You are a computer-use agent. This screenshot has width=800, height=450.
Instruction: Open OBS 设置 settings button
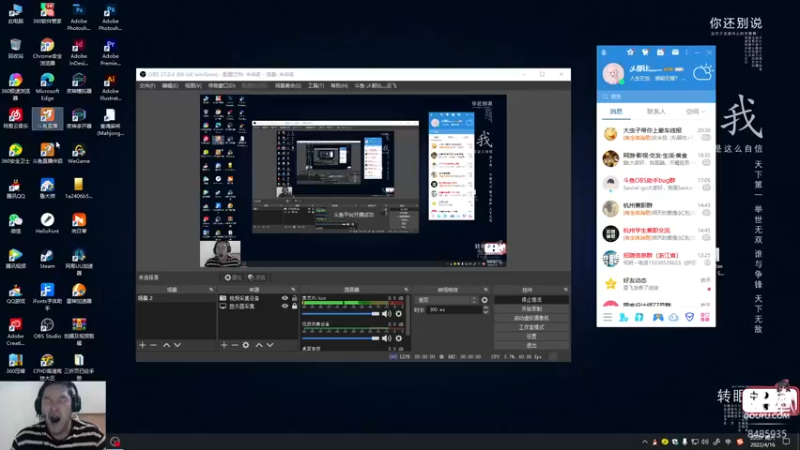point(531,336)
